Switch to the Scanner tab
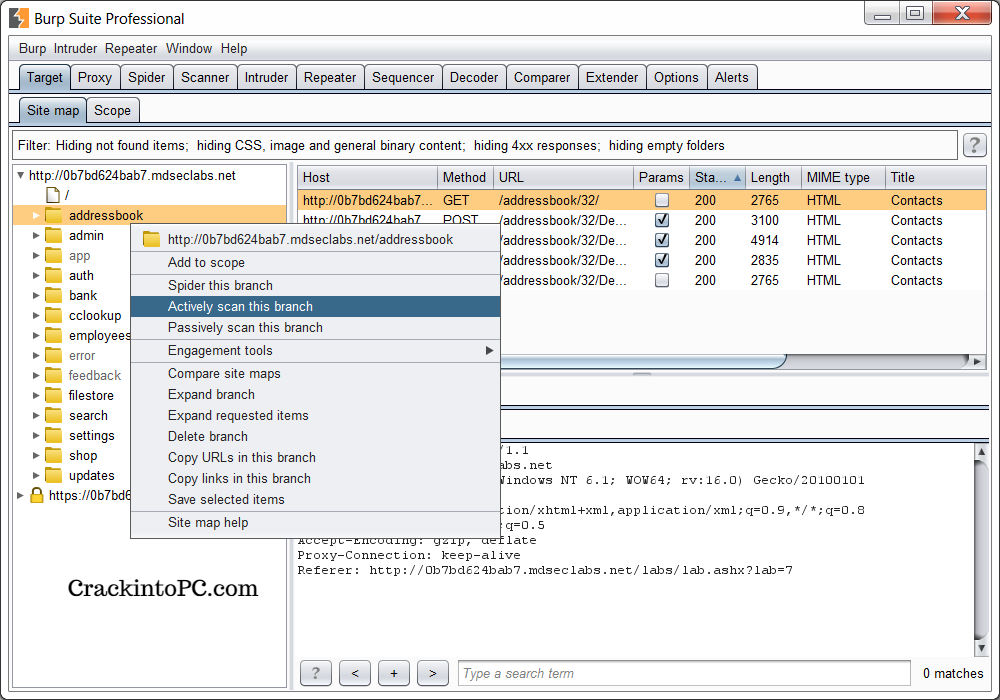The height and width of the screenshot is (700, 1000). (x=205, y=77)
